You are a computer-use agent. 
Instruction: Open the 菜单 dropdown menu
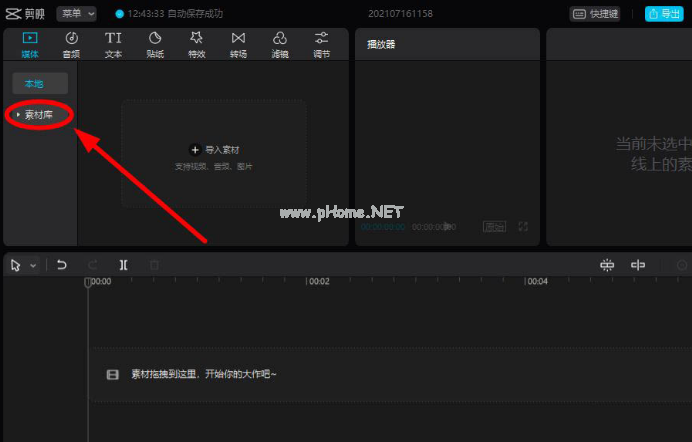point(77,13)
